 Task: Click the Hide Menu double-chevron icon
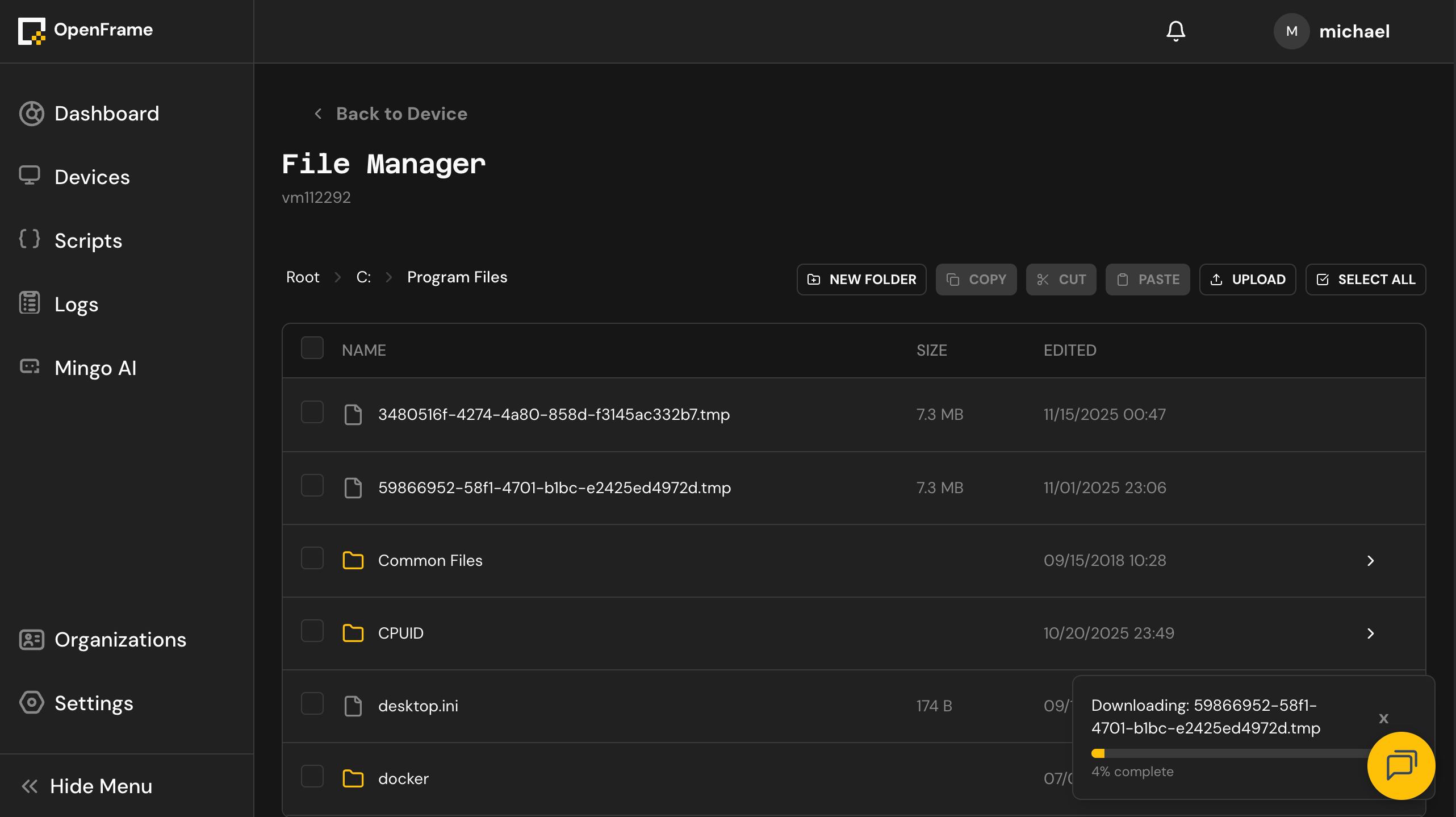(30, 786)
